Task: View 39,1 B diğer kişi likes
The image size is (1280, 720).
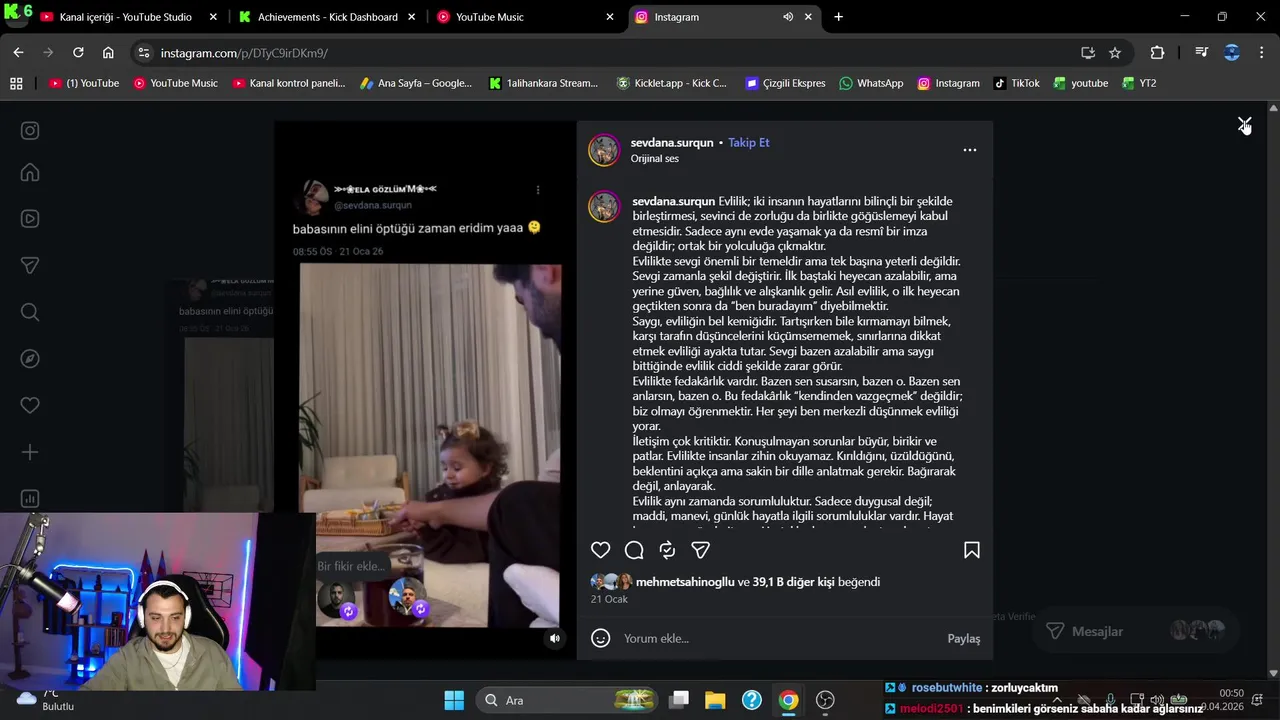Action: 794,582
